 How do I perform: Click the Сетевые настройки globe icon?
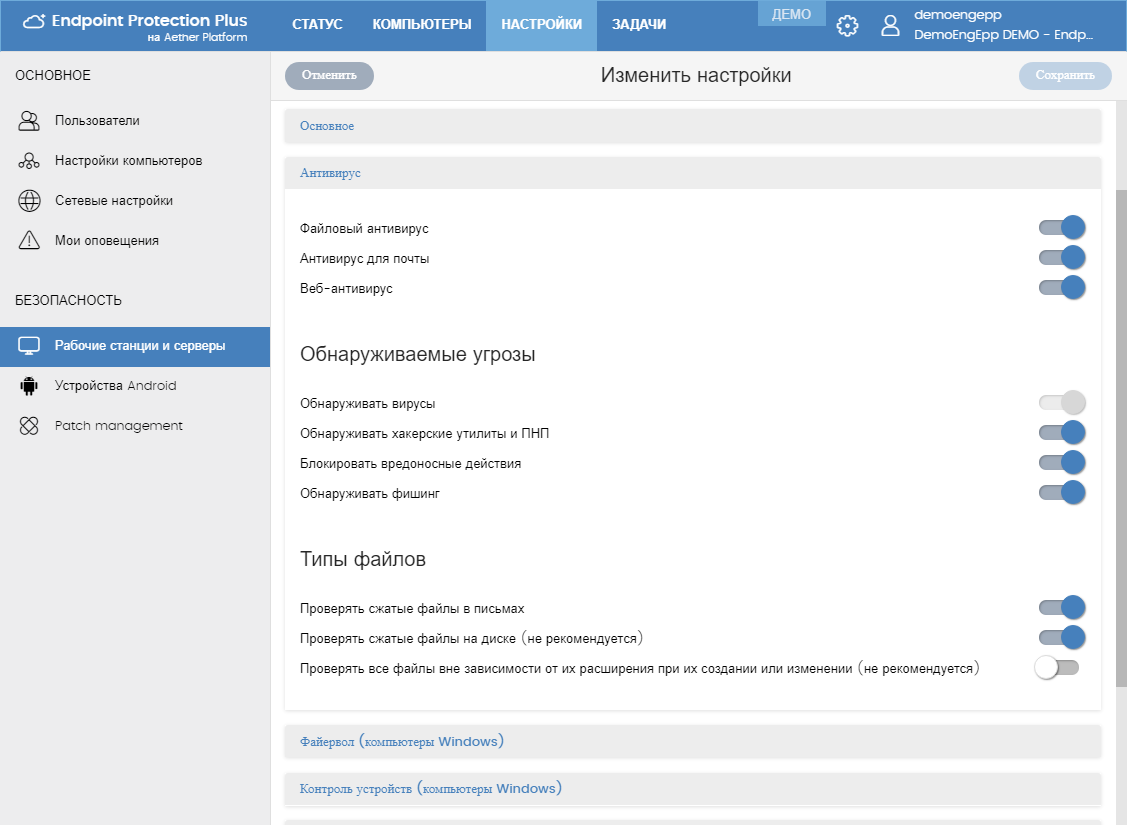click(29, 201)
